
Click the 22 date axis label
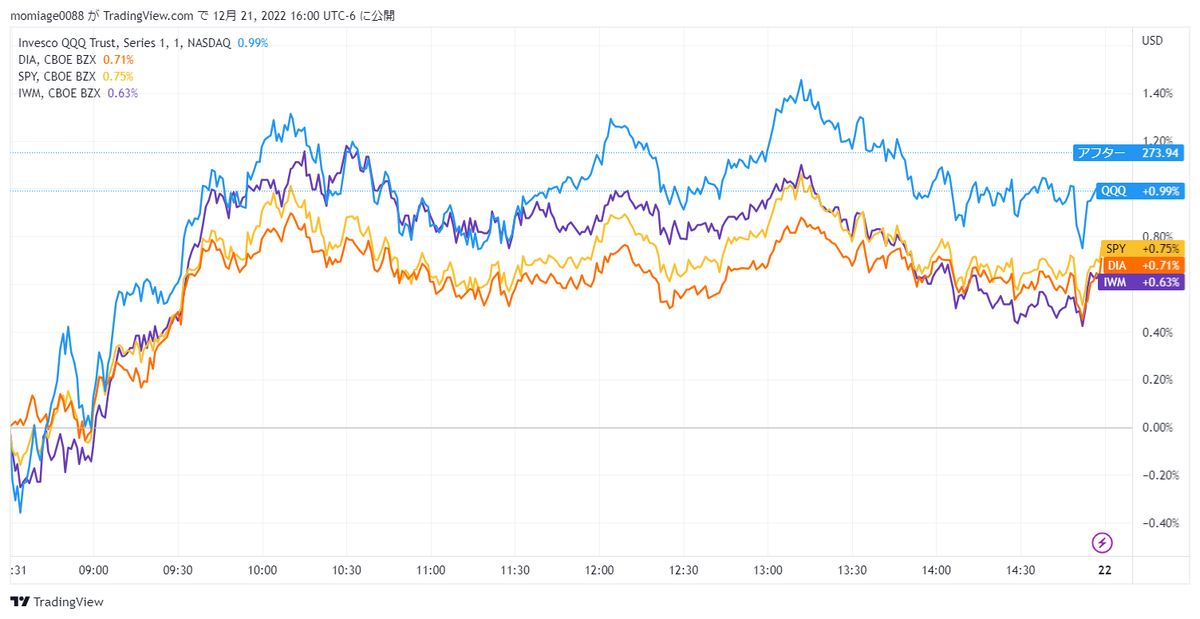tap(1104, 570)
